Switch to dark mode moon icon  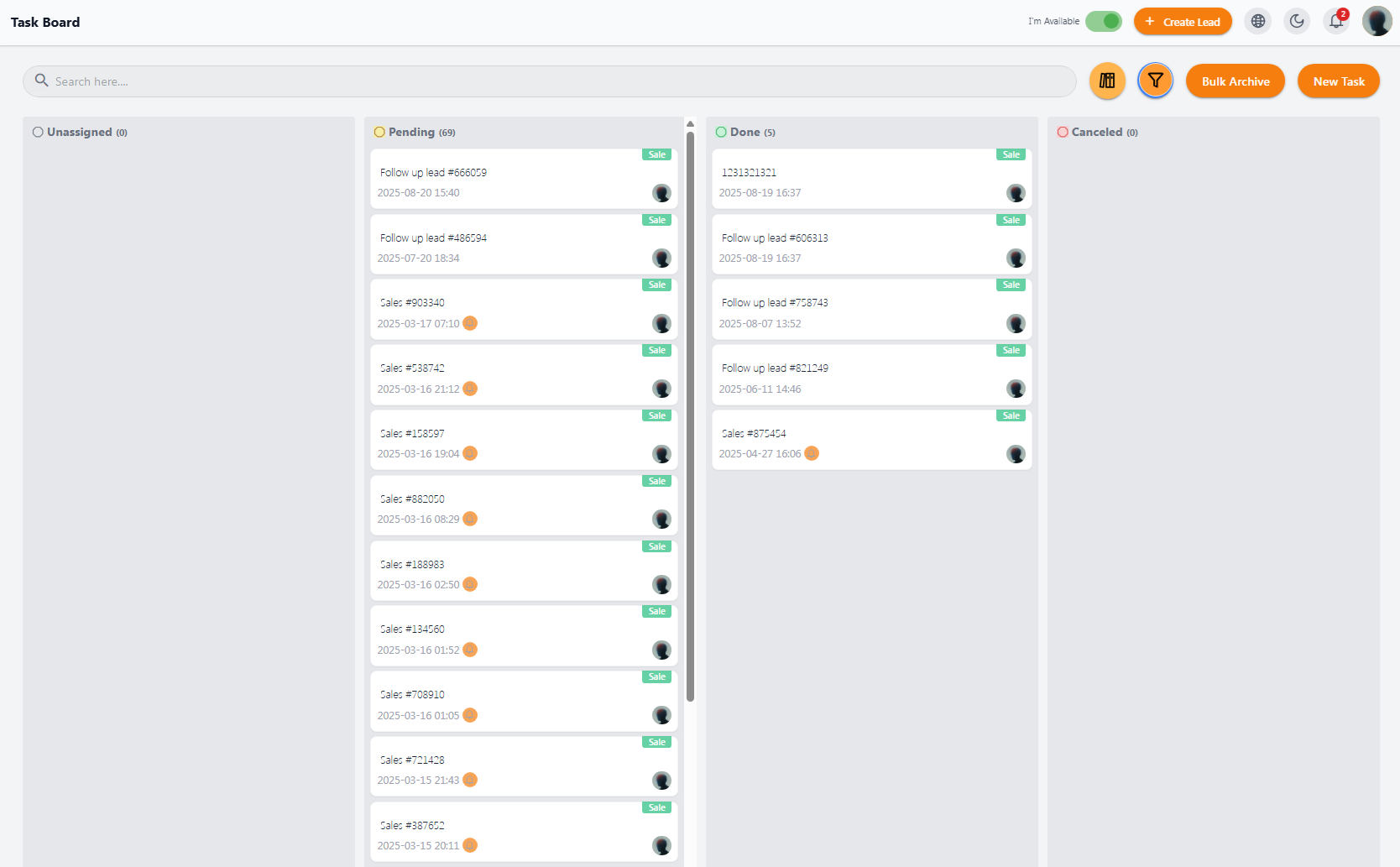1297,22
